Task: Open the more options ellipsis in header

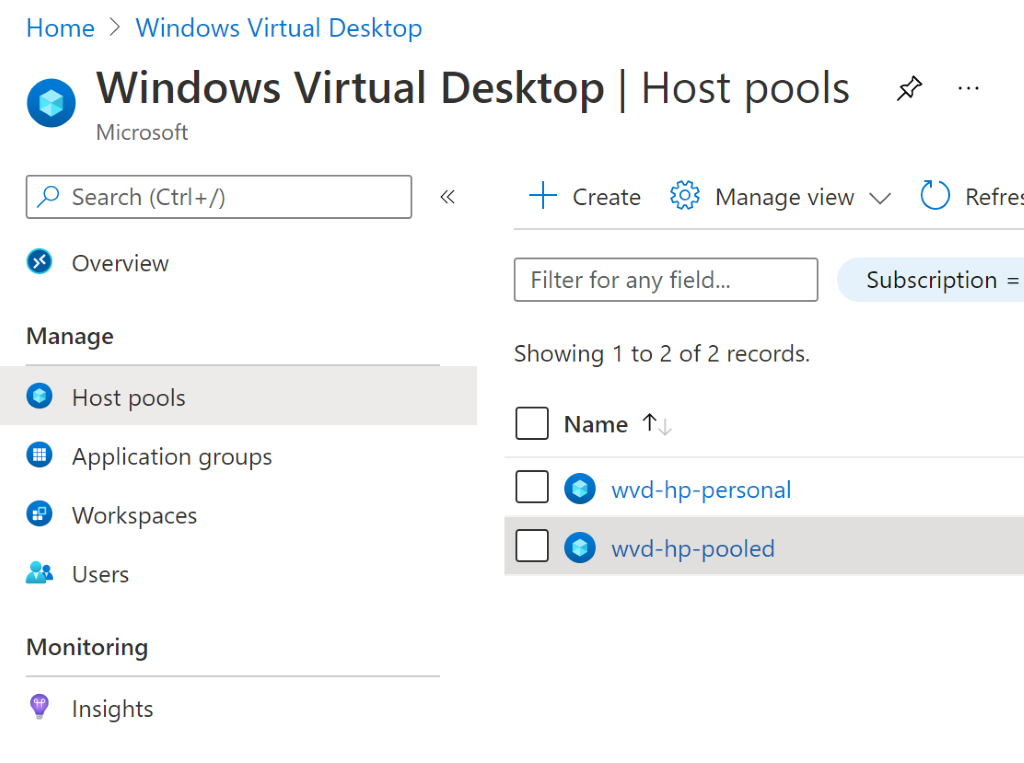Action: pyautogui.click(x=968, y=88)
